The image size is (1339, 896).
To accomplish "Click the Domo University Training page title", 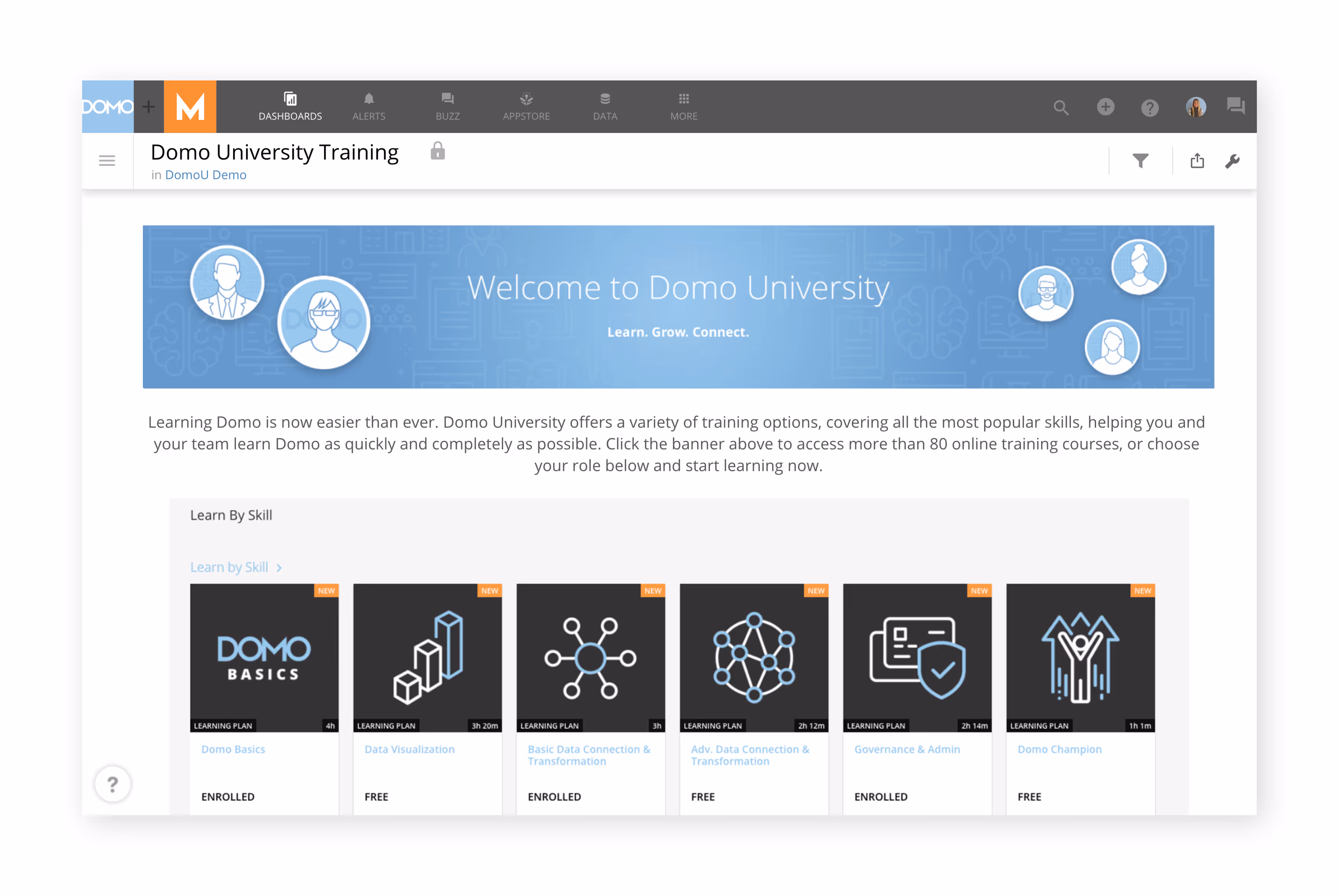I will (x=275, y=152).
